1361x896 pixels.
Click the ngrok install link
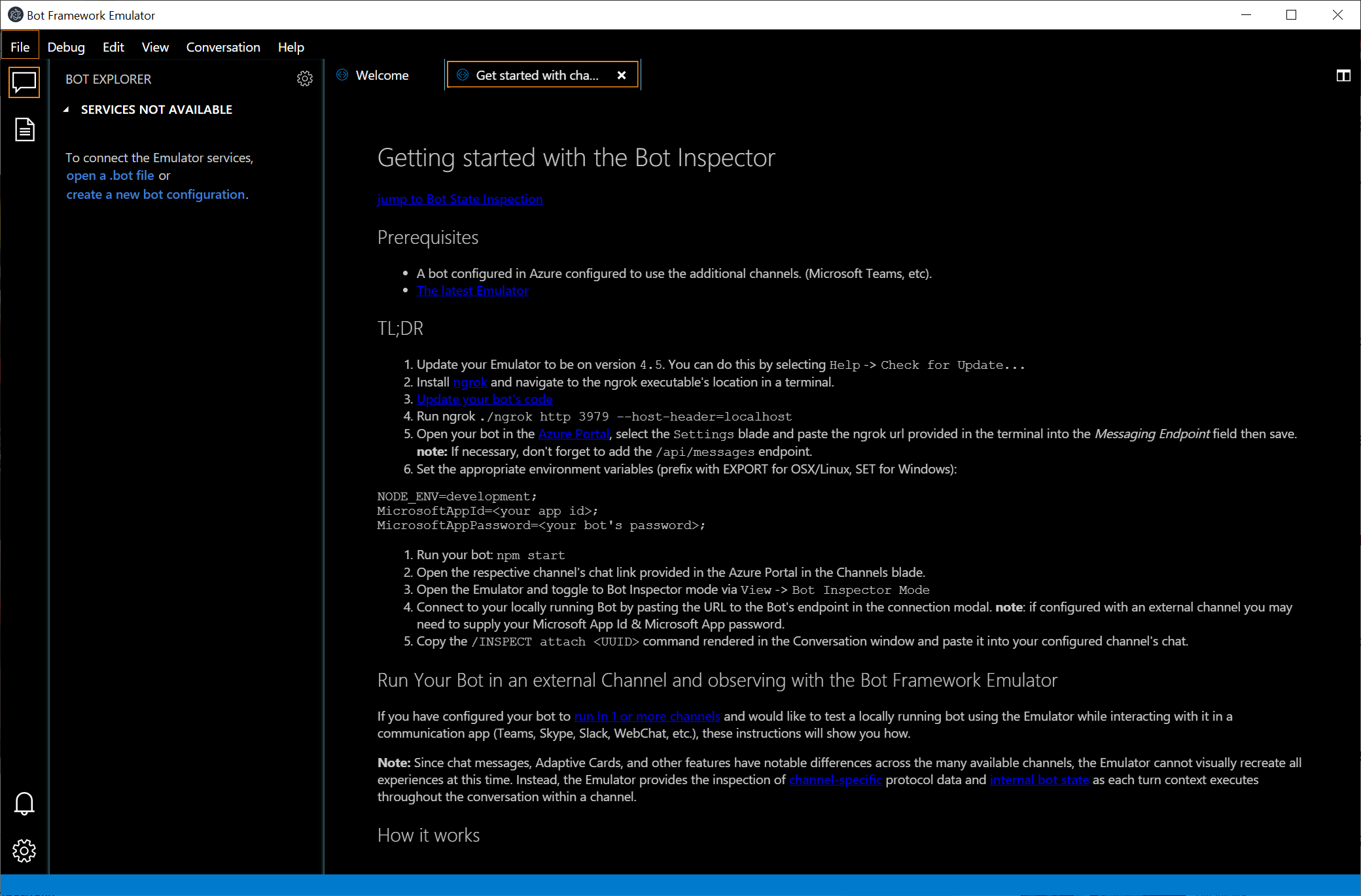click(x=470, y=382)
